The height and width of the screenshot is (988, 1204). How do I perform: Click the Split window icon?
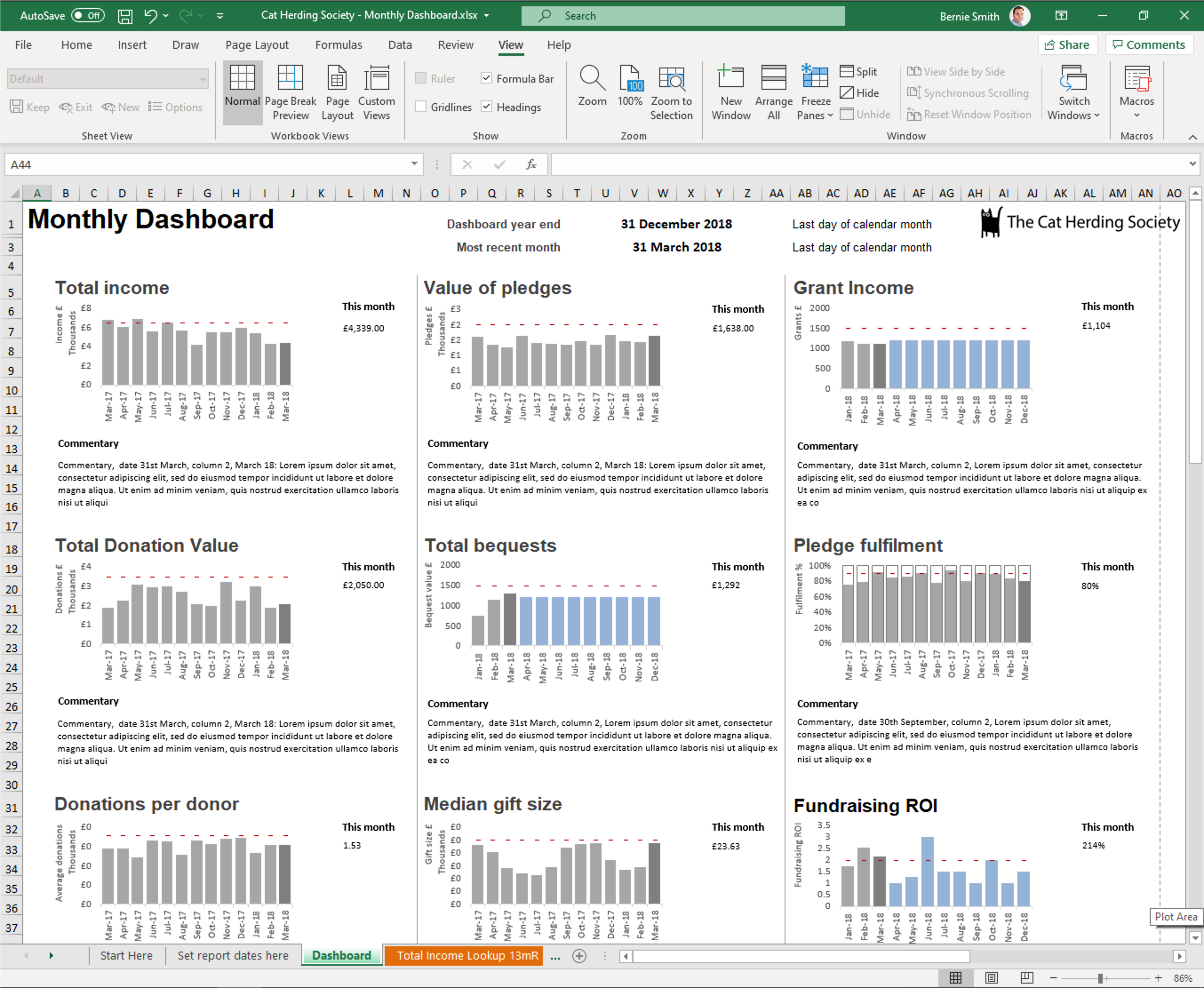point(846,71)
